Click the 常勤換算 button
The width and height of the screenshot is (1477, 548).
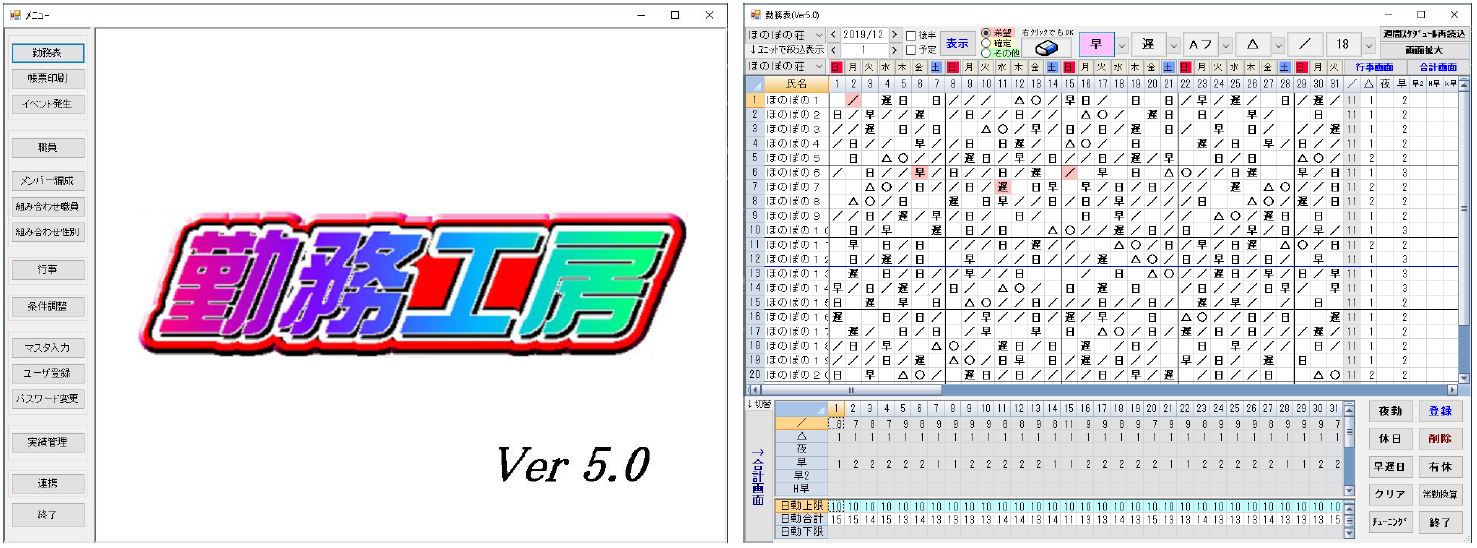point(1439,495)
